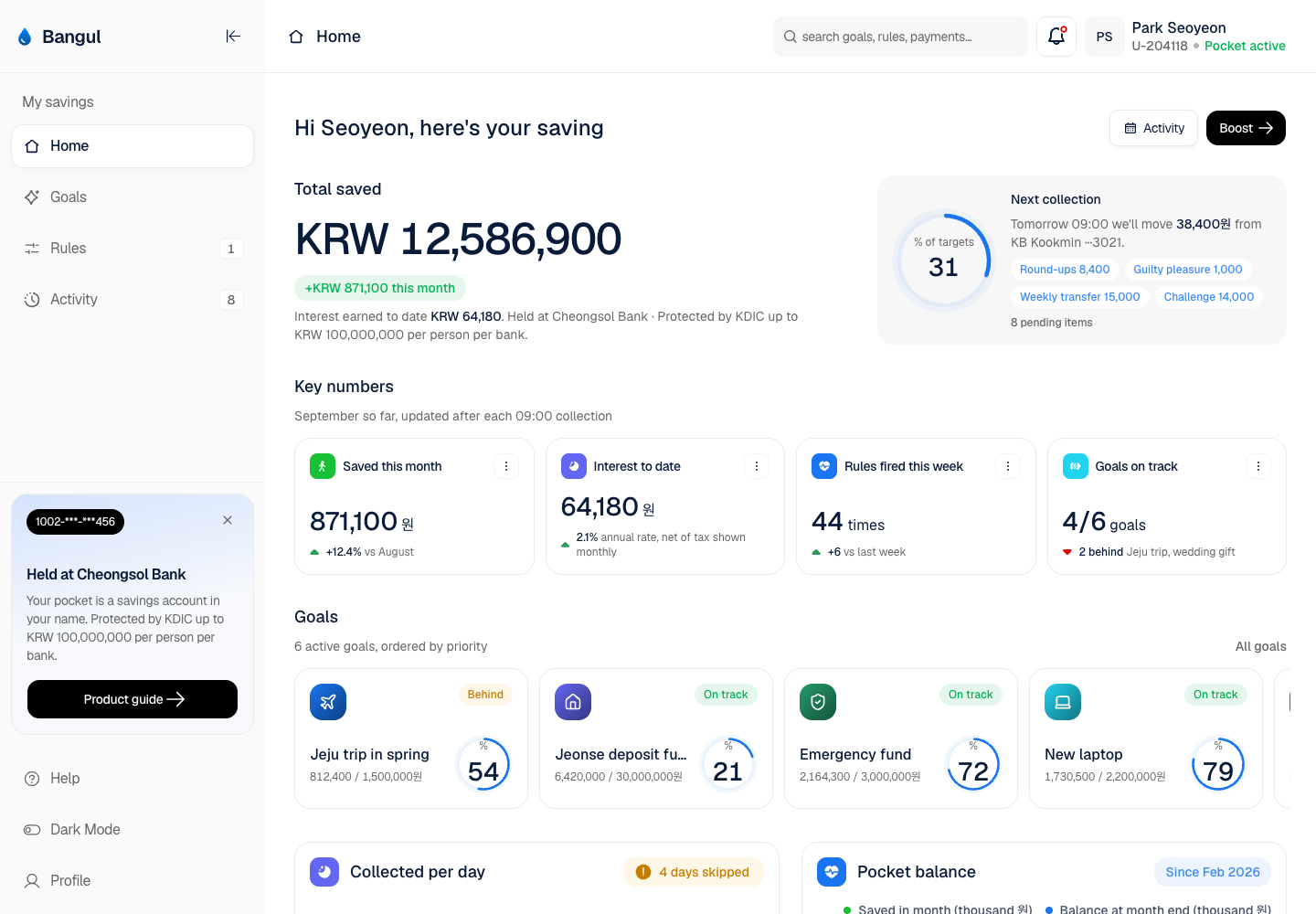Open Profile in the sidebar
1316x914 pixels.
tap(133, 881)
